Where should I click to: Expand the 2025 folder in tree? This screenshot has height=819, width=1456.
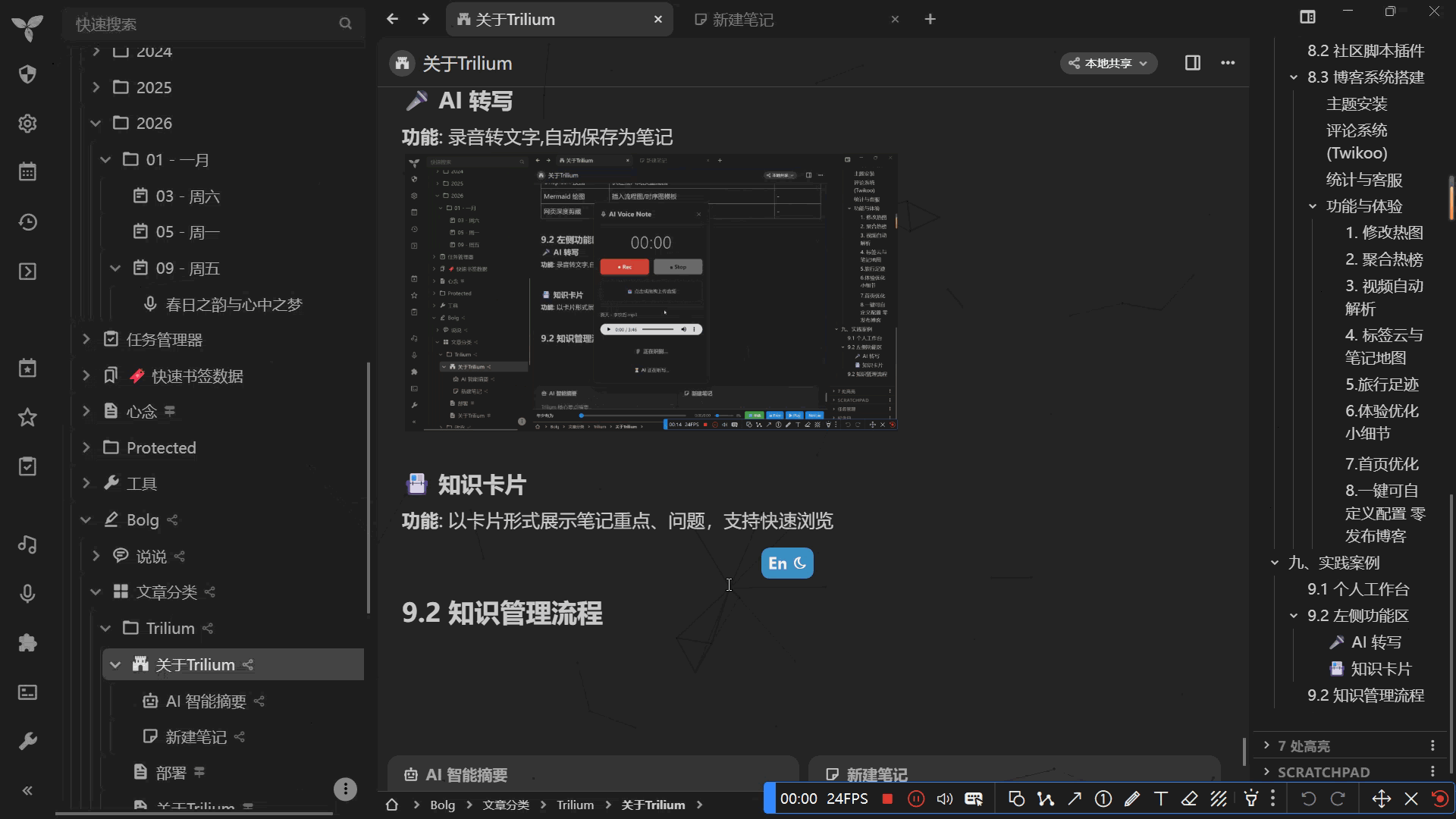96,87
